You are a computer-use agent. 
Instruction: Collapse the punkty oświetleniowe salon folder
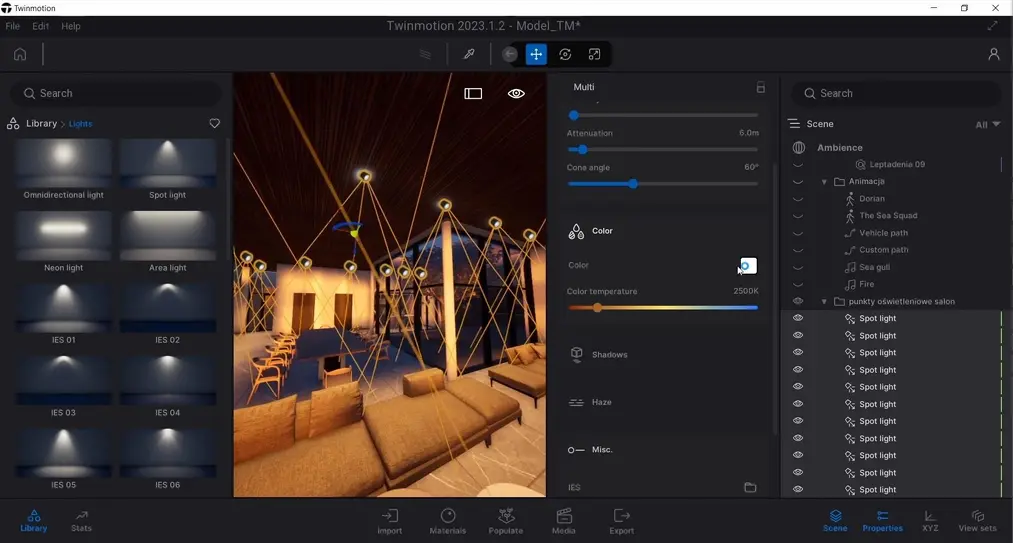(x=824, y=302)
